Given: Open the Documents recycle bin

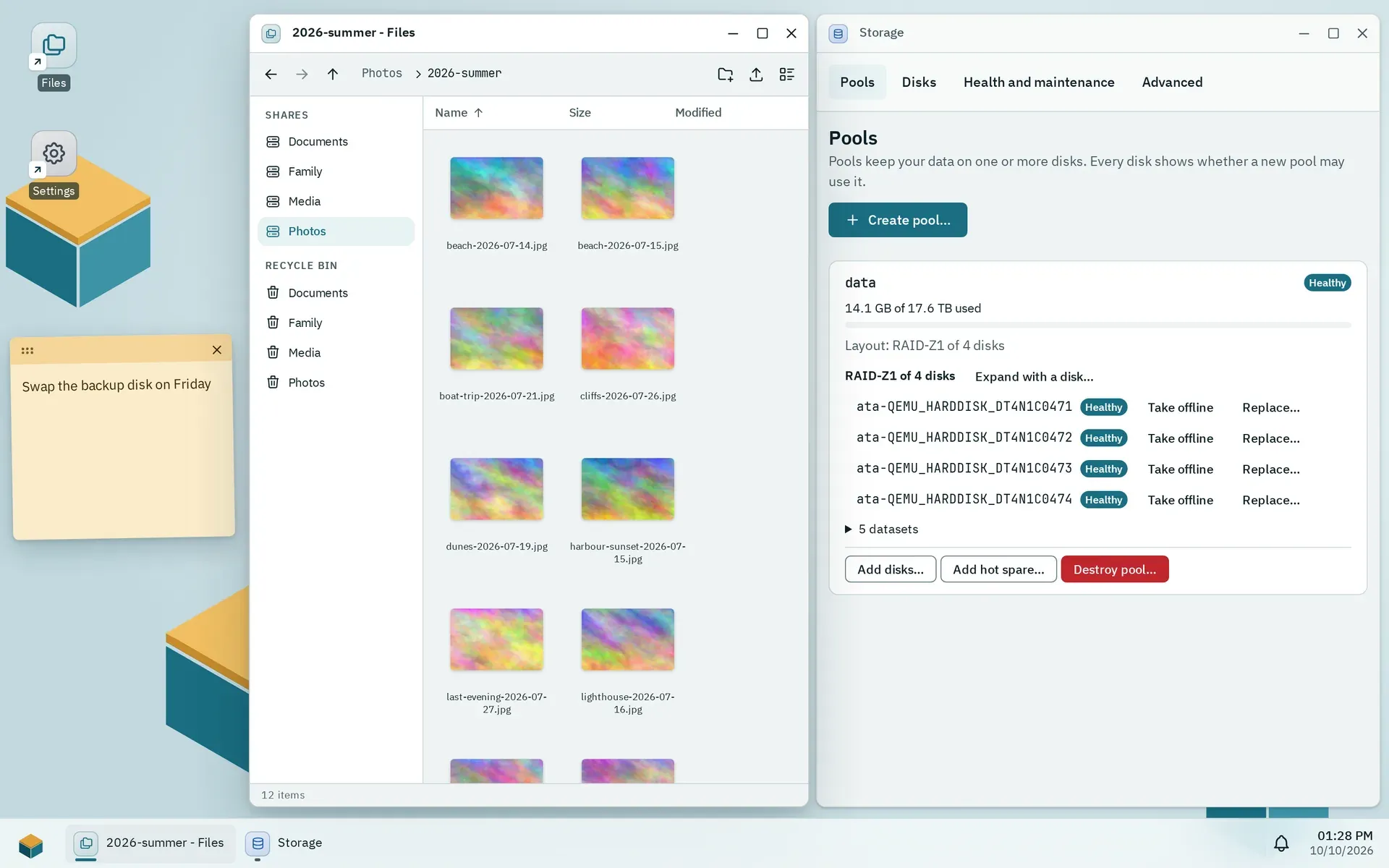Looking at the screenshot, I should pos(336,293).
